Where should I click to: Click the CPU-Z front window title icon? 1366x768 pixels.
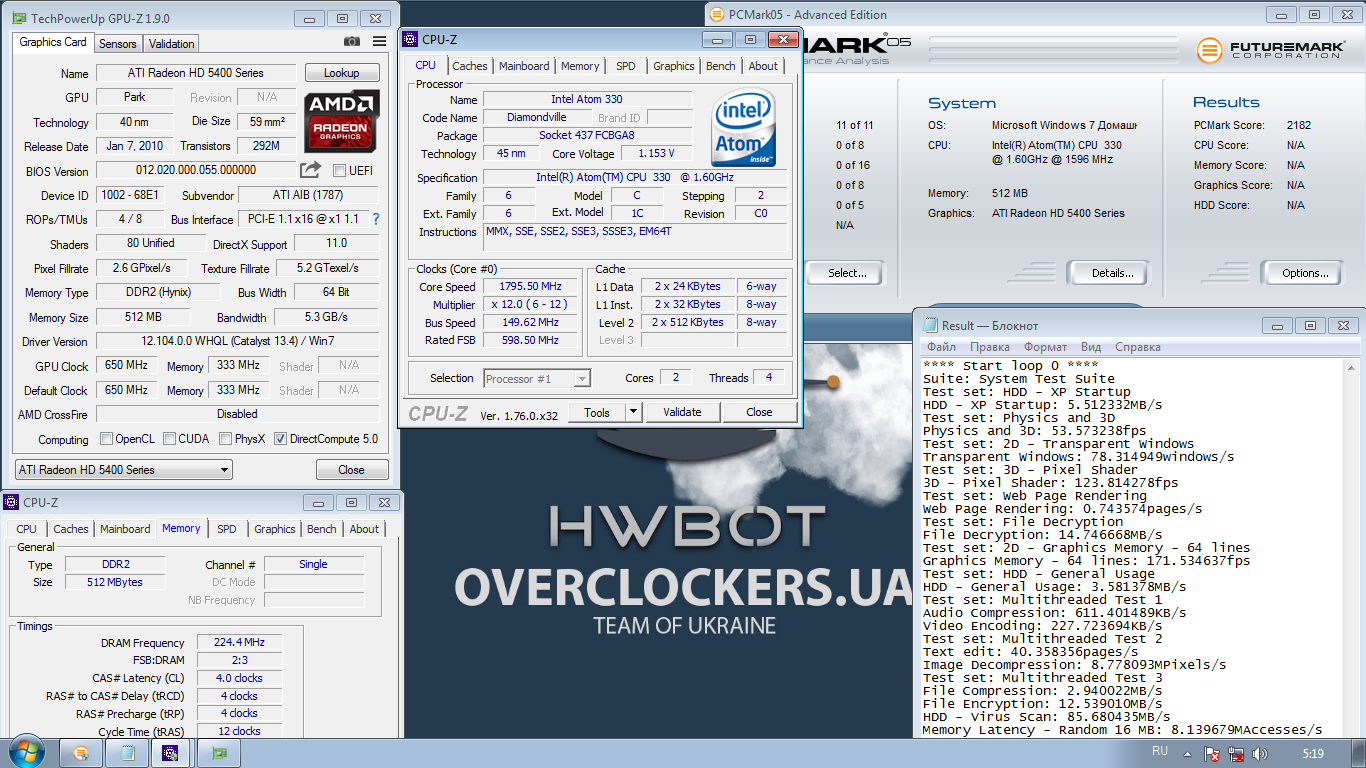point(410,39)
